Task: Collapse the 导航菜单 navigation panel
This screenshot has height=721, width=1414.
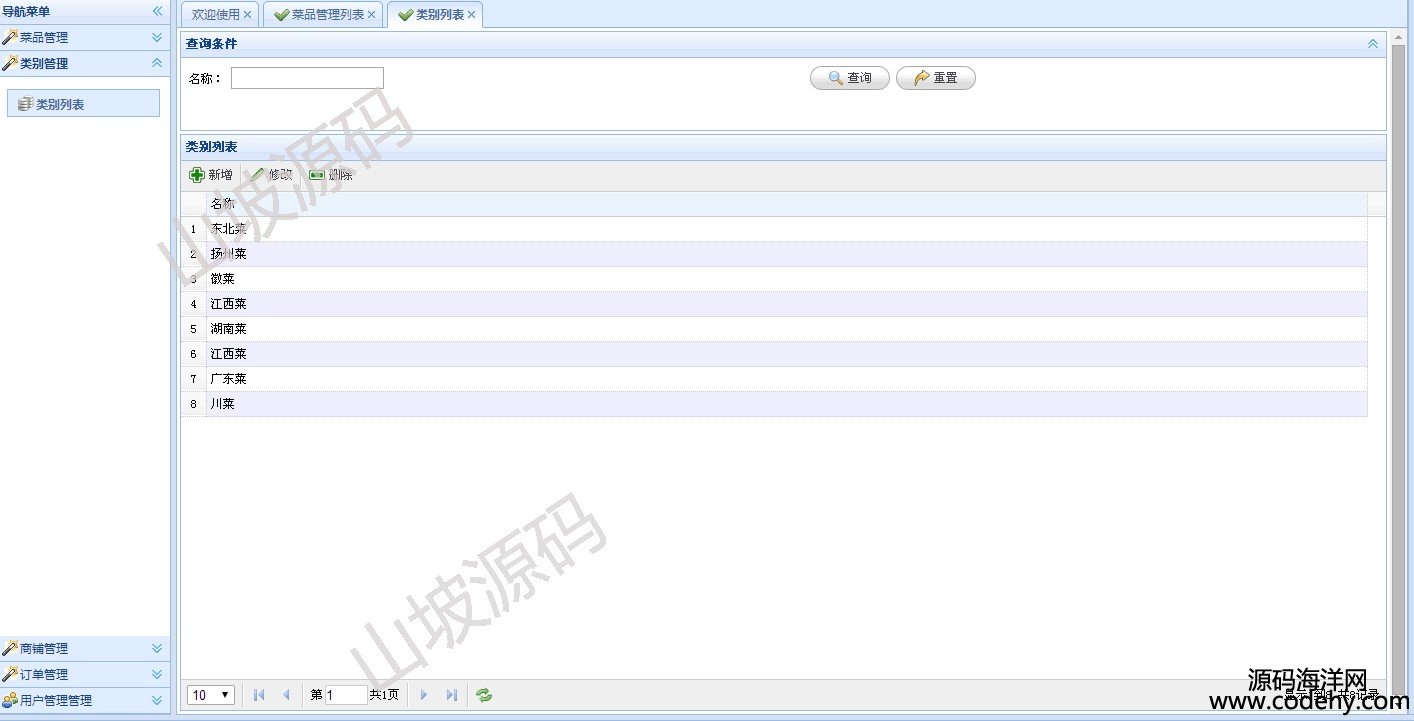Action: tap(157, 11)
